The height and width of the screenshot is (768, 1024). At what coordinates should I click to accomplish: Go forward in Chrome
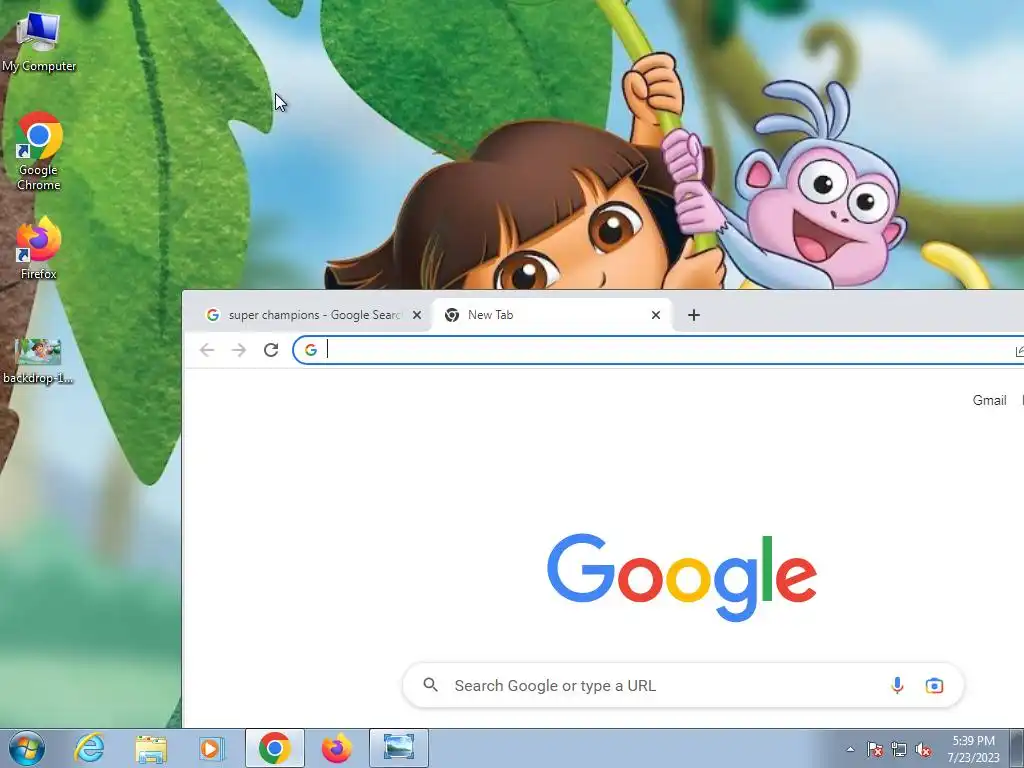pyautogui.click(x=239, y=350)
